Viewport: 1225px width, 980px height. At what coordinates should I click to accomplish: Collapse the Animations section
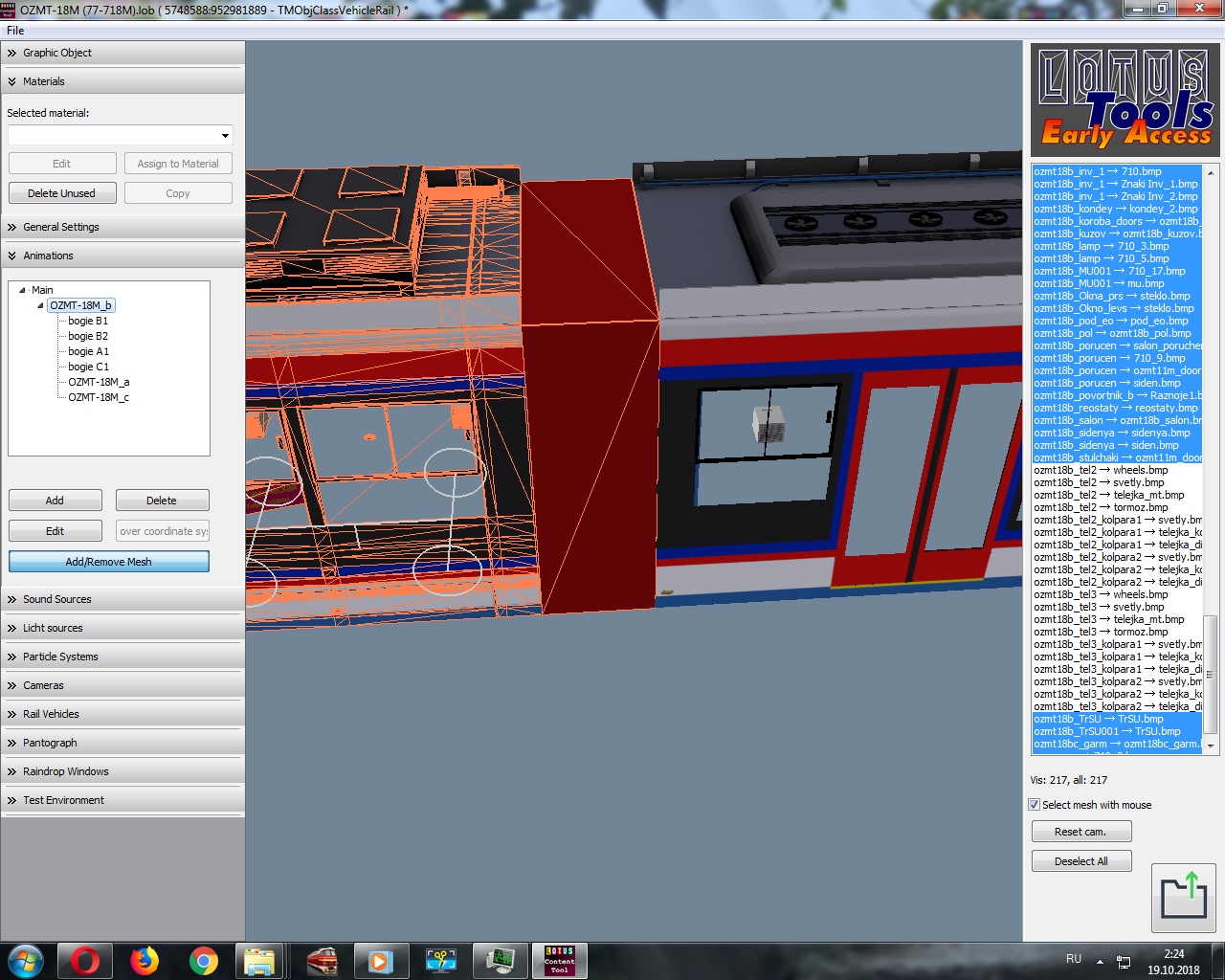pos(48,256)
